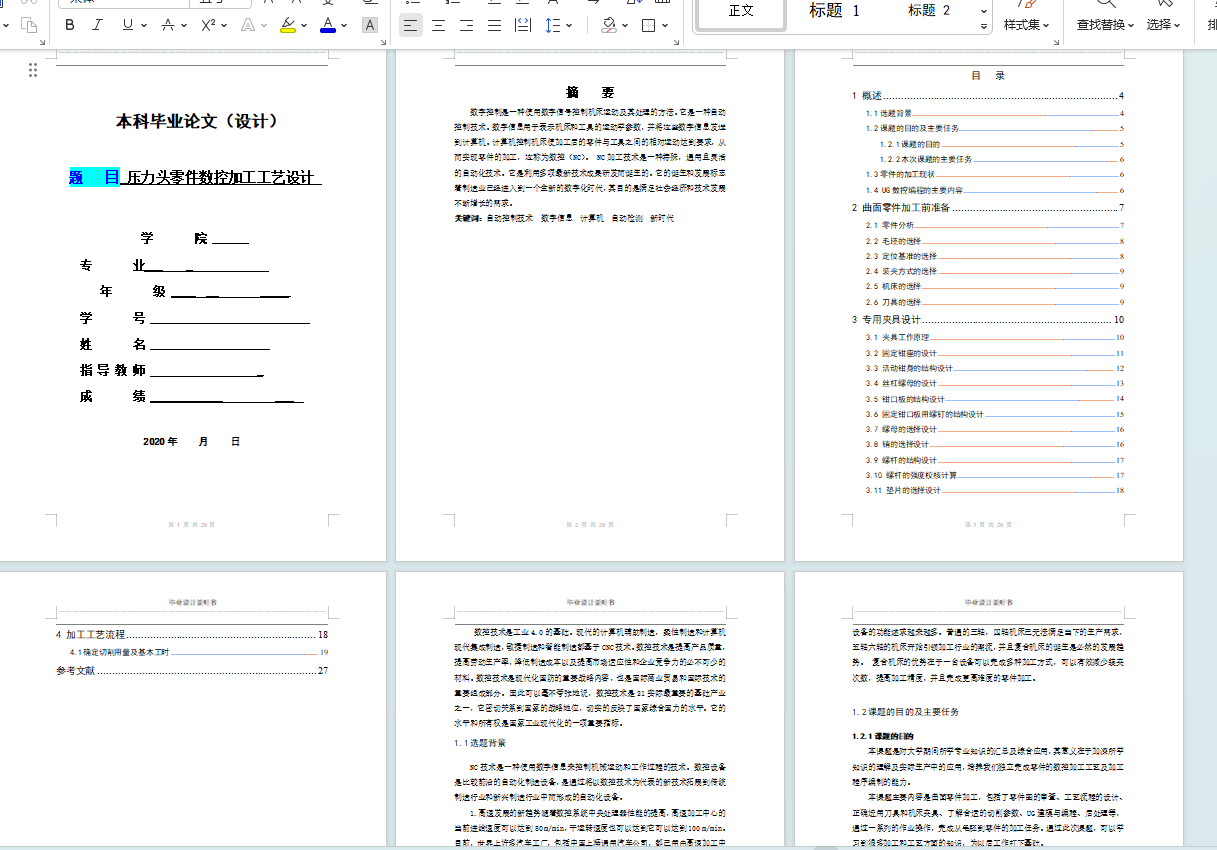Click the title 本科毕业论文（设计）
This screenshot has height=850, width=1217.
(197, 122)
